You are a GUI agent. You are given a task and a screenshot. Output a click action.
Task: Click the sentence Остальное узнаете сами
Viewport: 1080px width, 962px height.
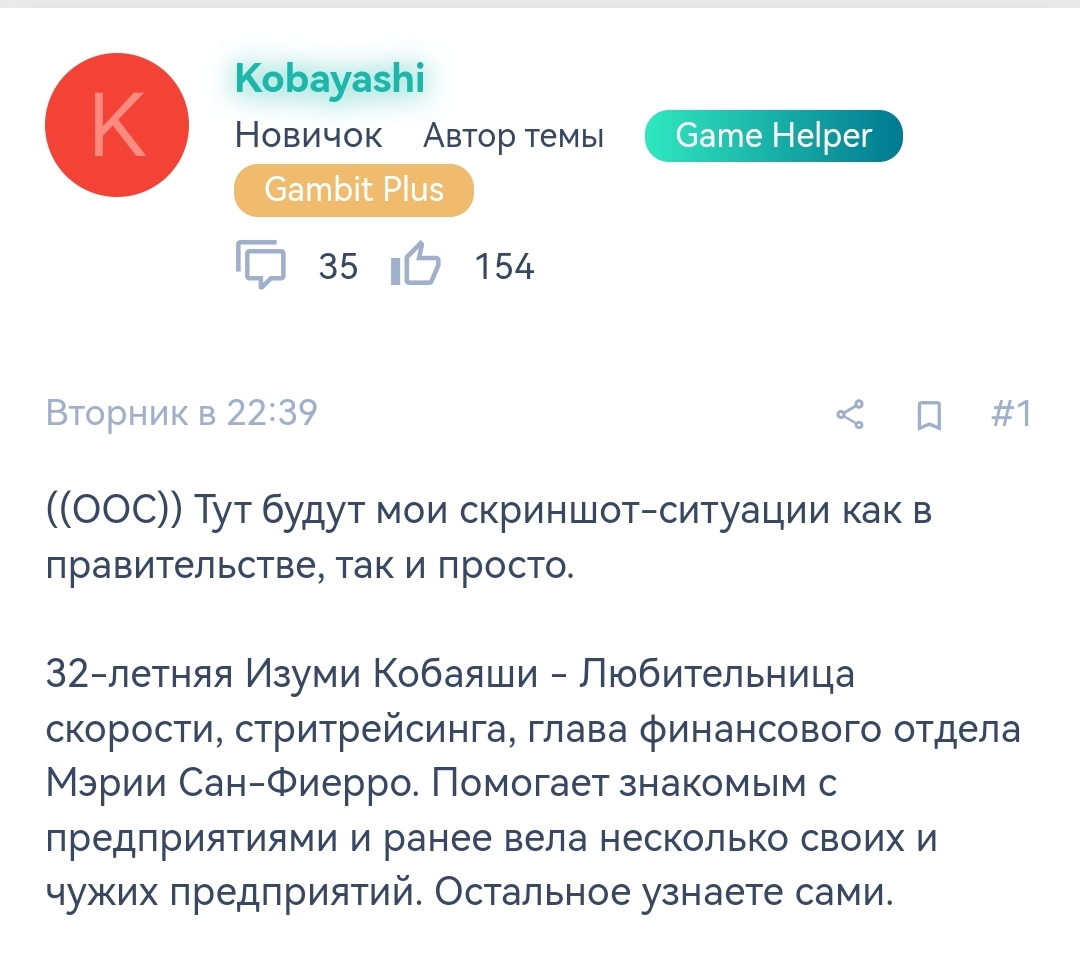pos(662,891)
